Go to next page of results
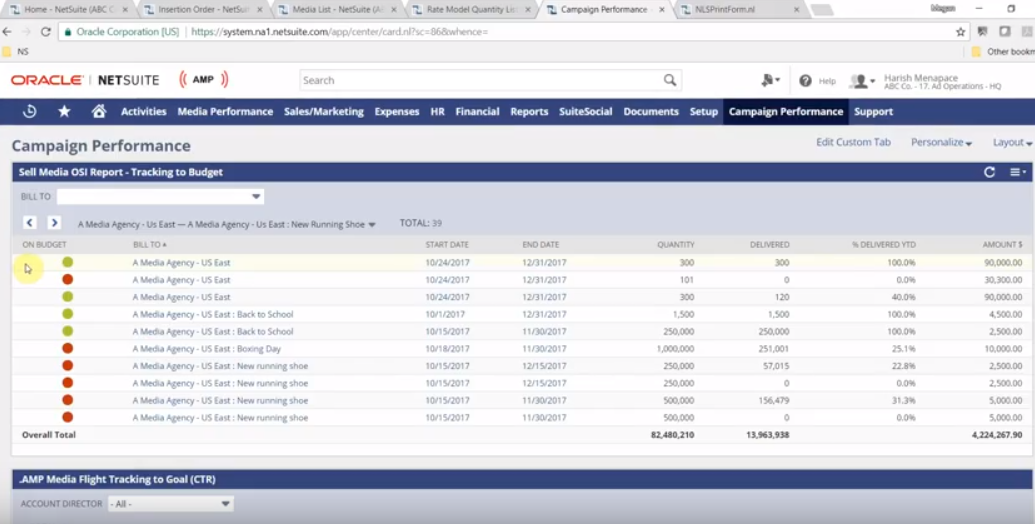1035x524 pixels. (x=54, y=223)
